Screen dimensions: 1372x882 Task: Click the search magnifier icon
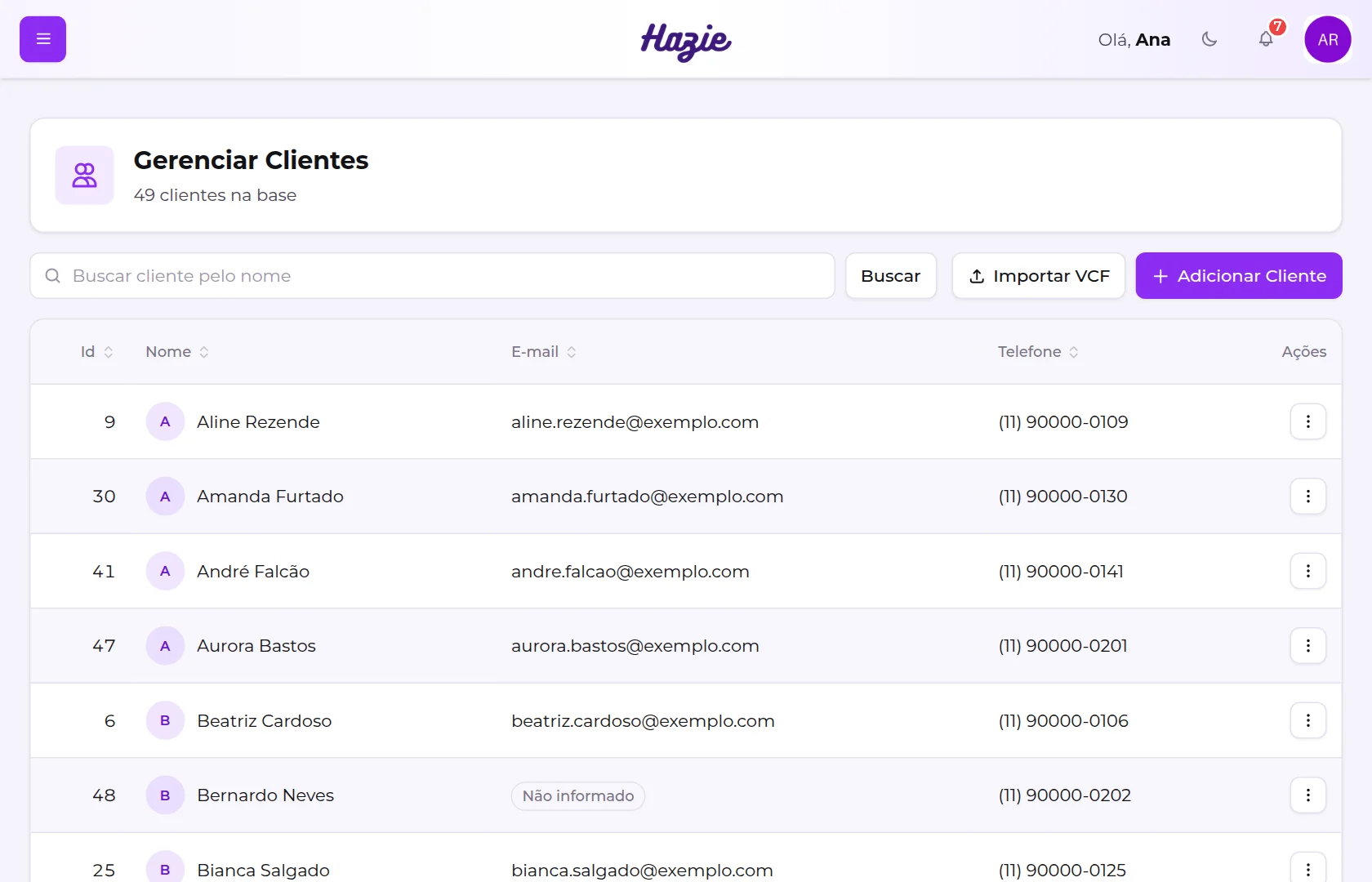pyautogui.click(x=53, y=276)
